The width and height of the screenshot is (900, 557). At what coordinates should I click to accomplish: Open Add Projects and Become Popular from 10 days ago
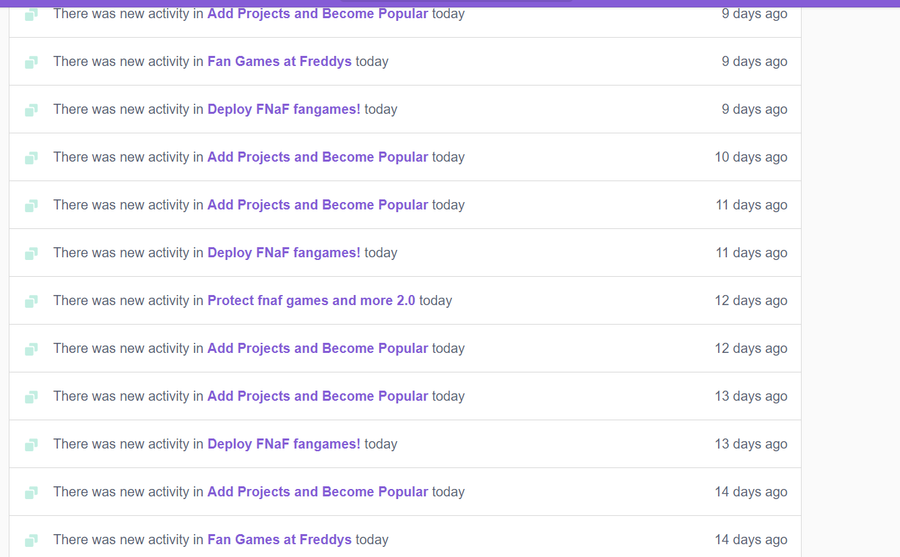click(x=317, y=157)
